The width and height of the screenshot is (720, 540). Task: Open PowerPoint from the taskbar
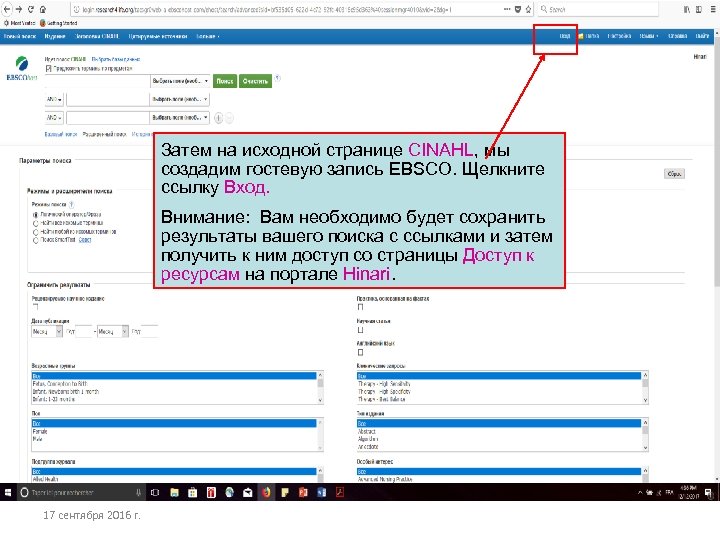303,492
